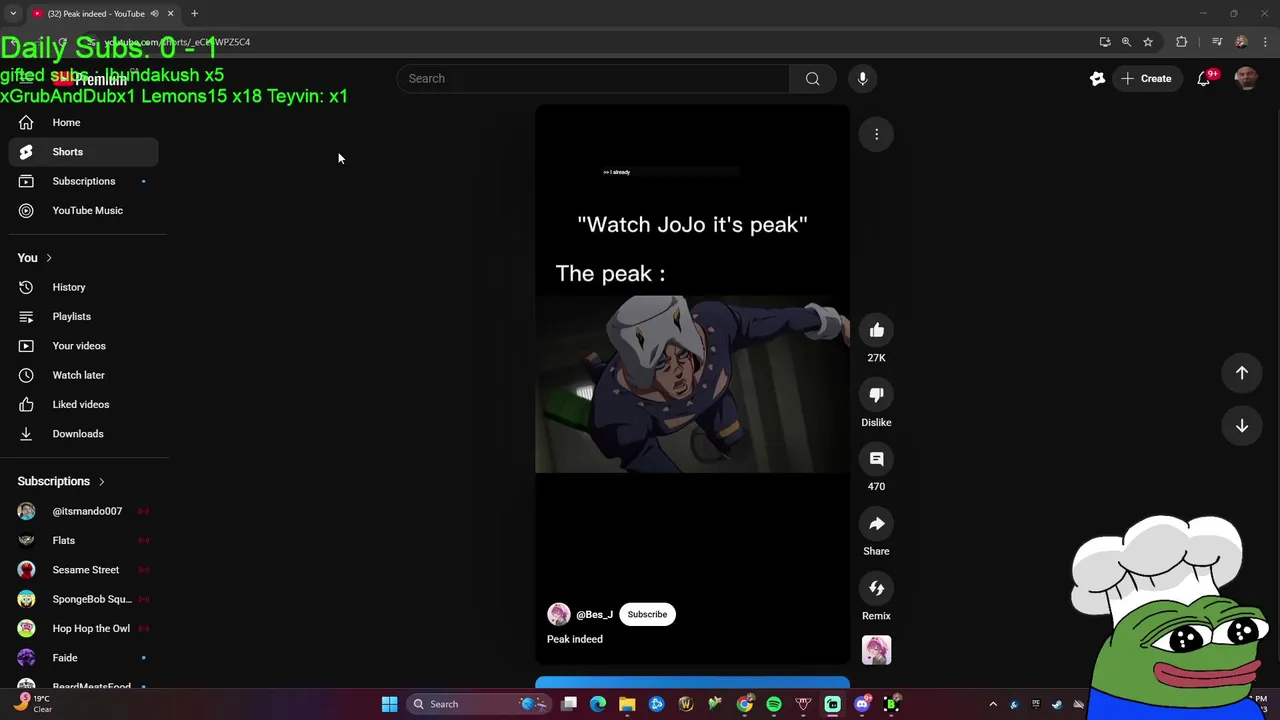Open YouTube Music from the sidebar

pos(84,211)
